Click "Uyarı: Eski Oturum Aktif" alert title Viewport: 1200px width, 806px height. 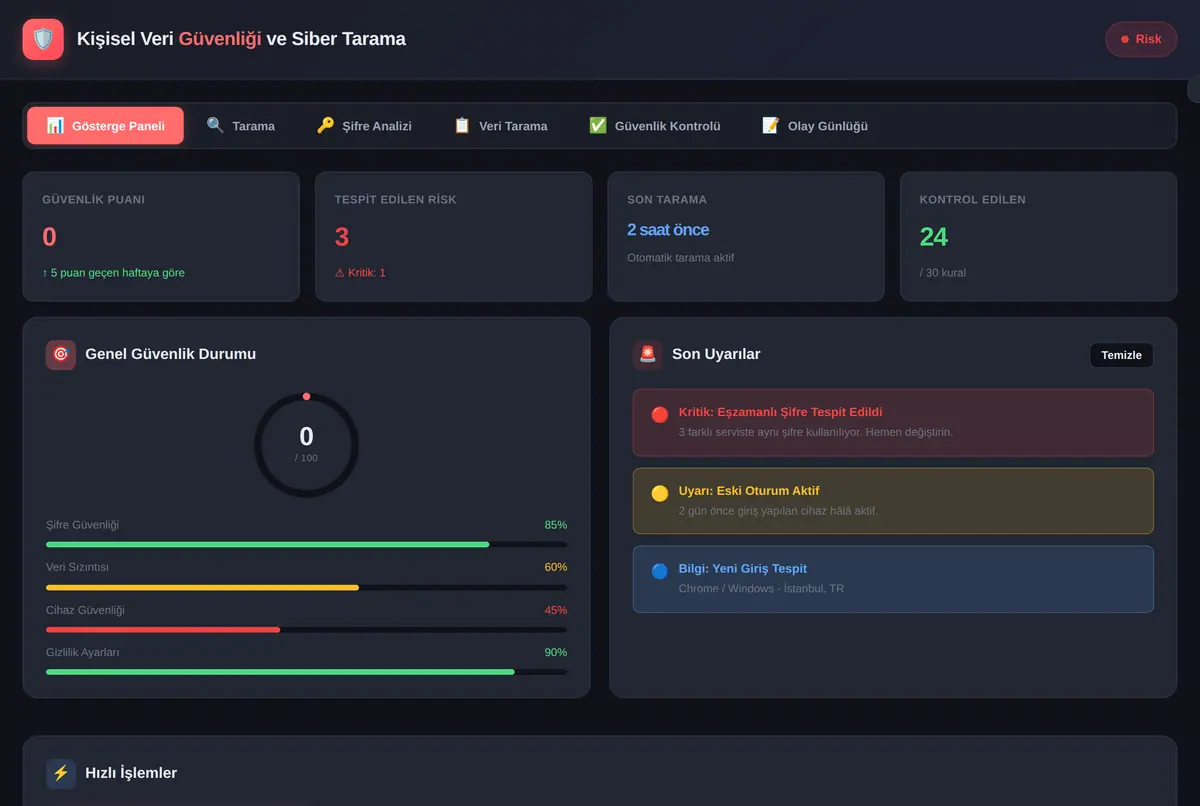(x=749, y=491)
